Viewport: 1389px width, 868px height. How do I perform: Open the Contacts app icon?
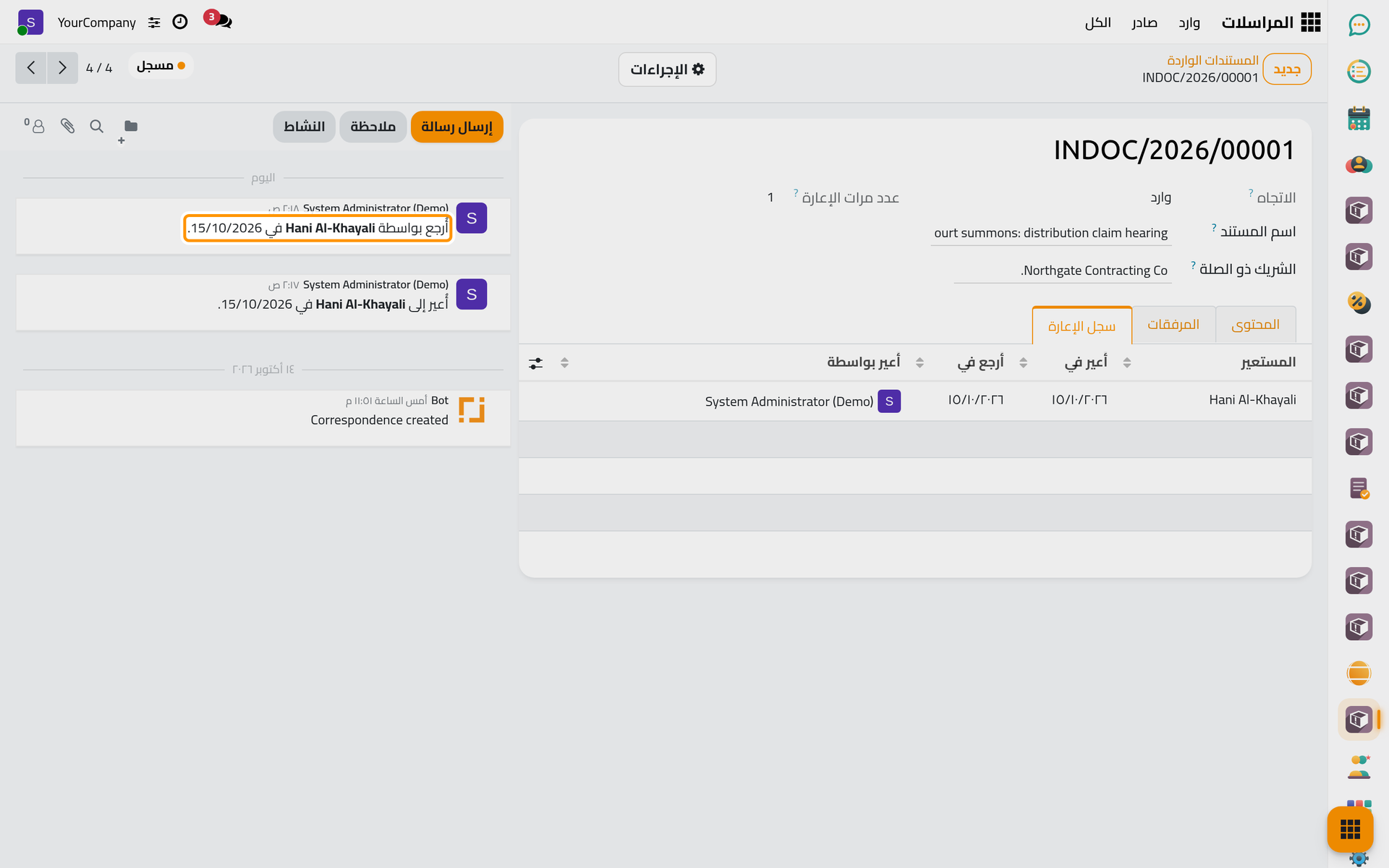[1359, 164]
